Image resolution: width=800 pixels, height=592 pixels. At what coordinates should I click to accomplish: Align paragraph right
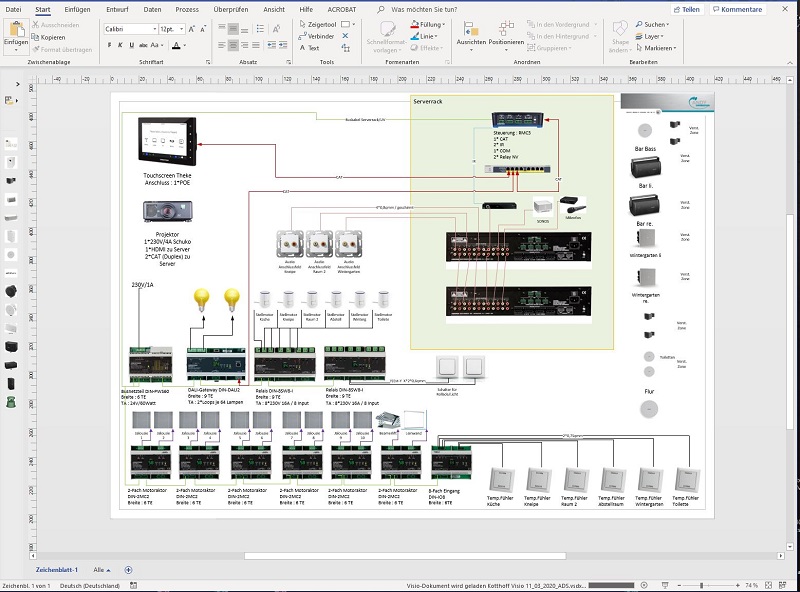[x=244, y=45]
